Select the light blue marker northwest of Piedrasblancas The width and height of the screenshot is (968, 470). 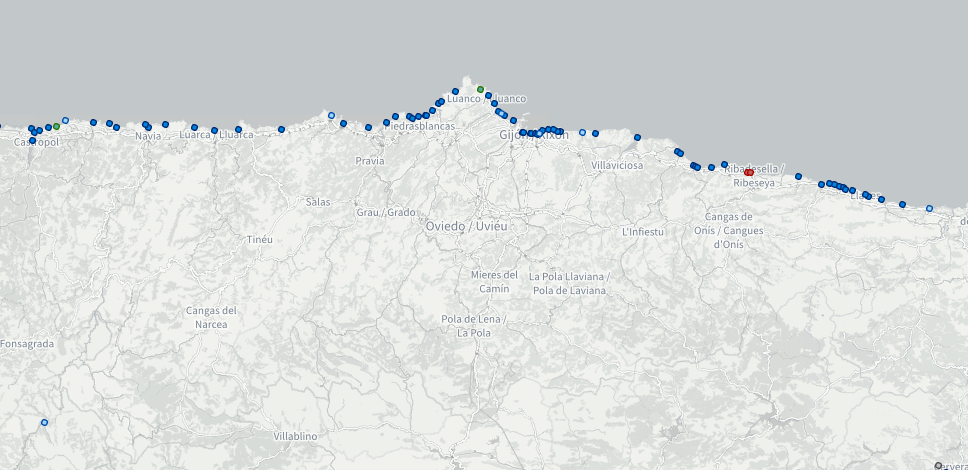tap(331, 115)
